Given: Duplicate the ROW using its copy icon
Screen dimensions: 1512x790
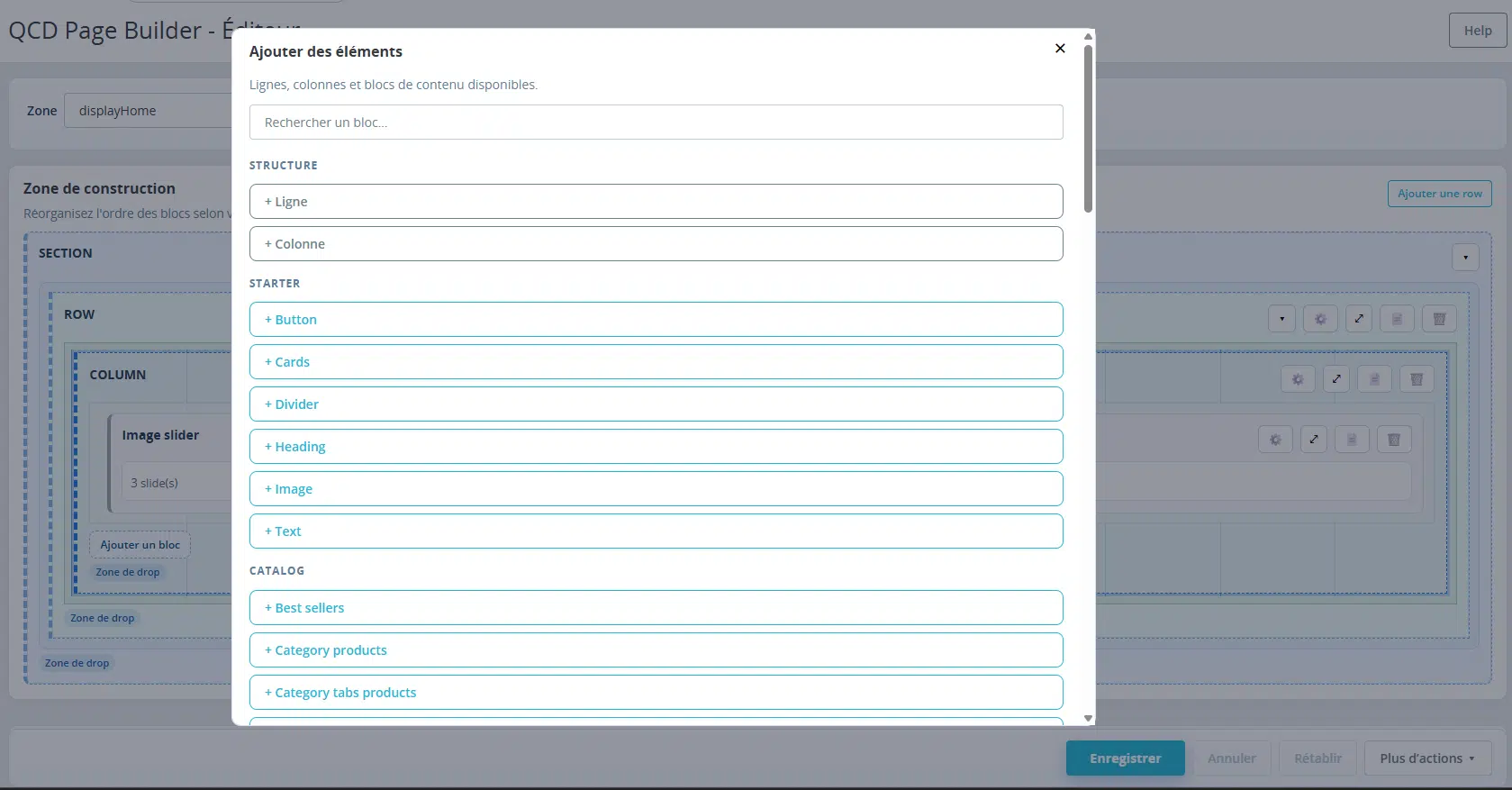Looking at the screenshot, I should click(x=1398, y=319).
